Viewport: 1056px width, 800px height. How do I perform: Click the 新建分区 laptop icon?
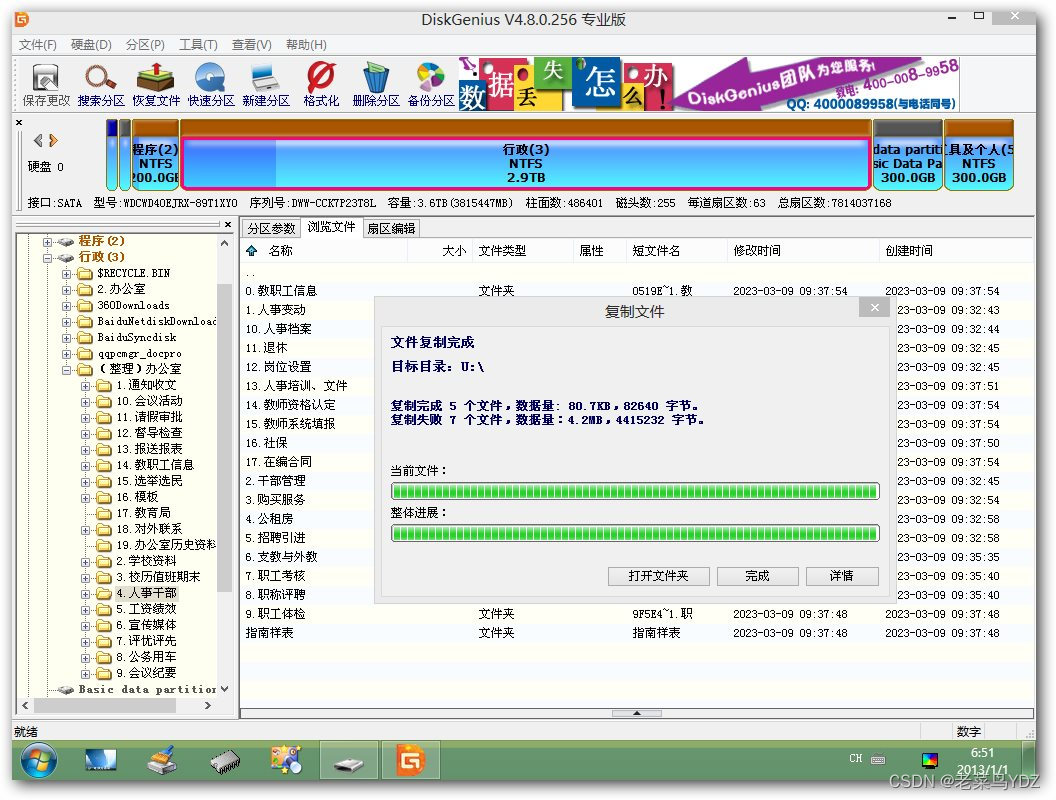pyautogui.click(x=266, y=85)
